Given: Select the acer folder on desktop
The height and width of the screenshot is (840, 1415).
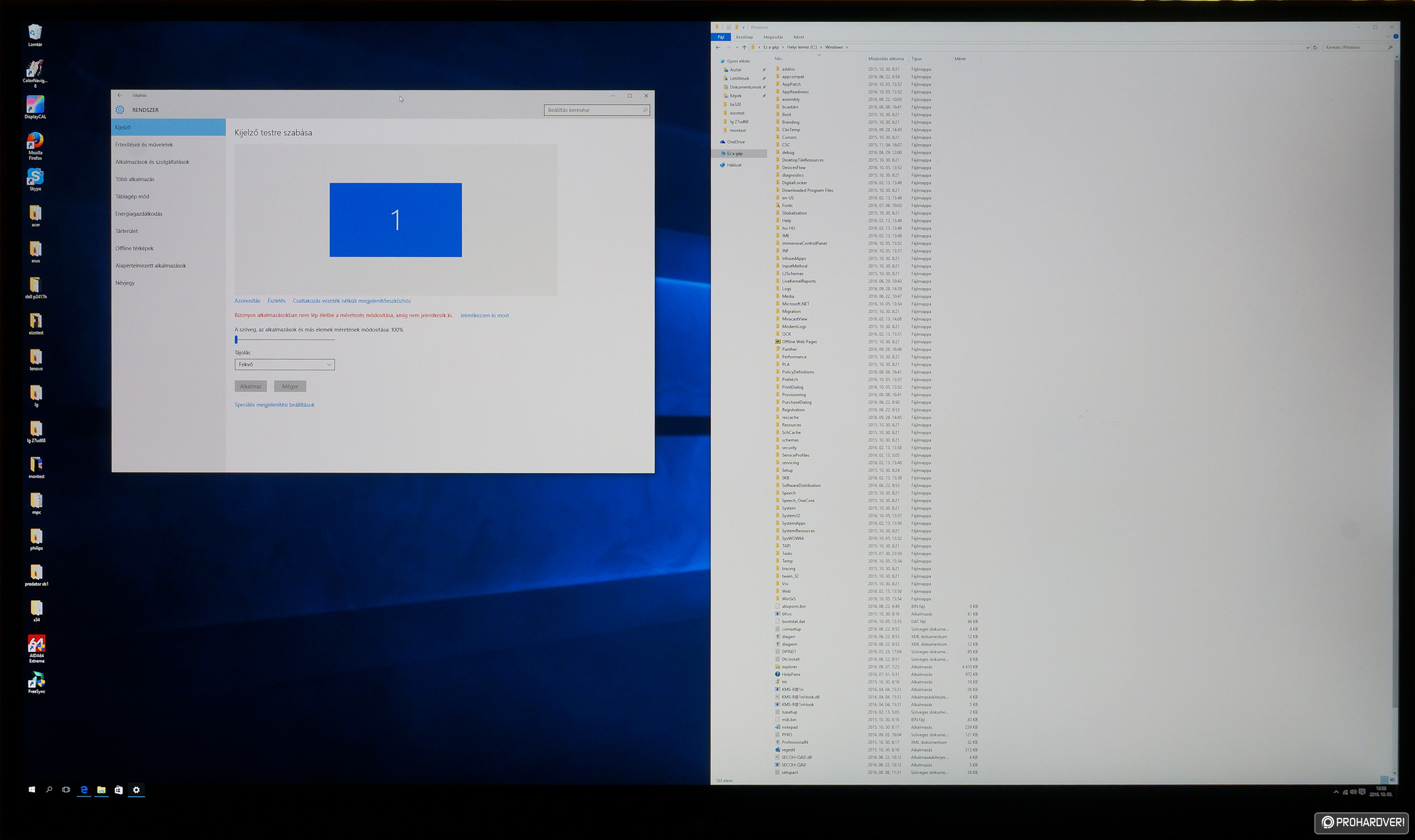Looking at the screenshot, I should point(36,216).
